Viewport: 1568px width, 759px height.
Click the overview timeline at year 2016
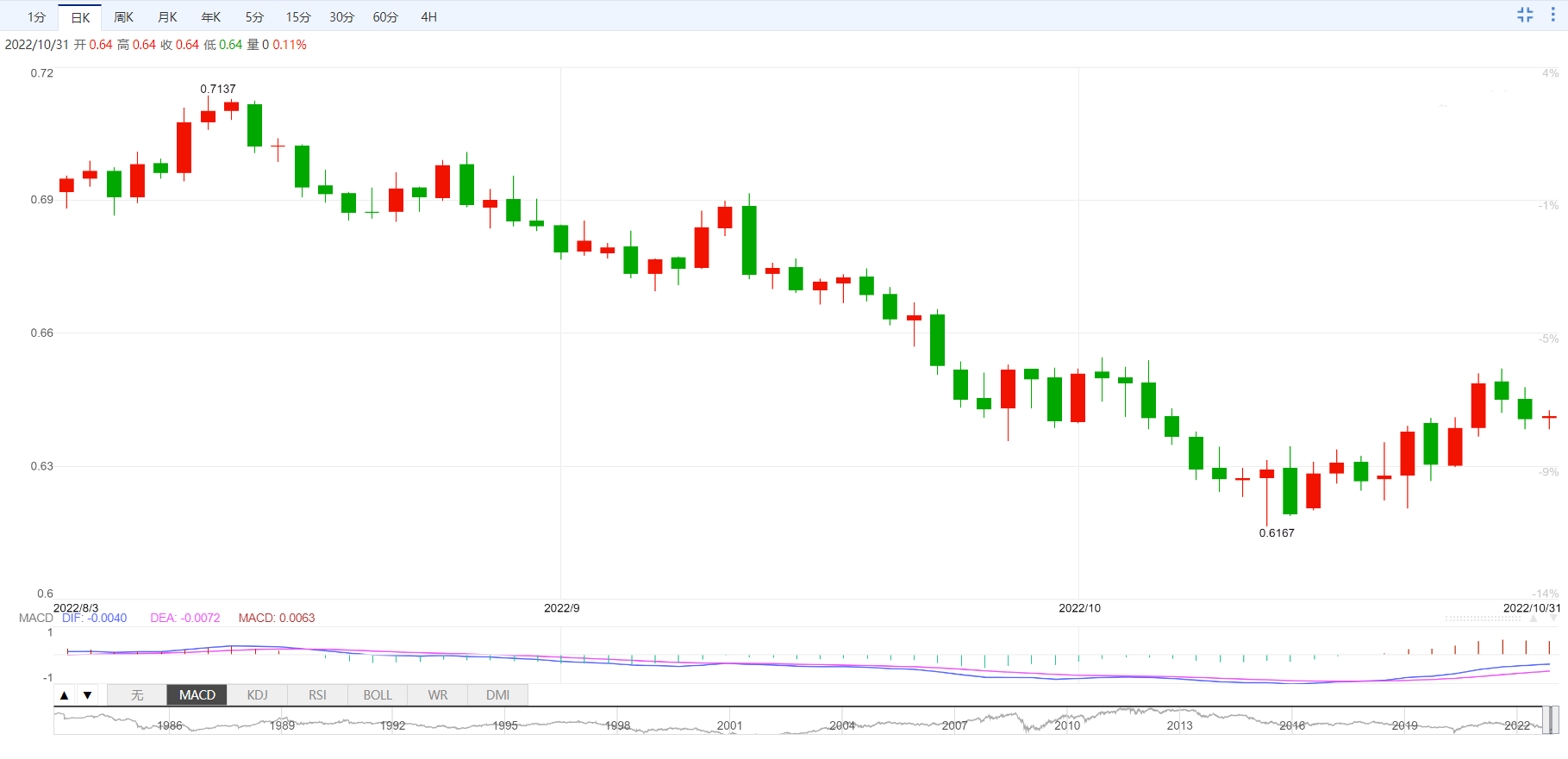click(1292, 725)
